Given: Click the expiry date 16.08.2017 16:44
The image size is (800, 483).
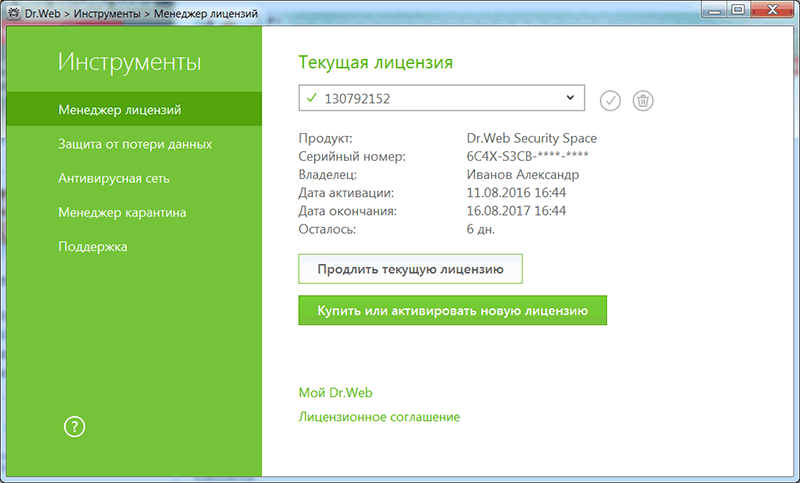Looking at the screenshot, I should [x=516, y=211].
